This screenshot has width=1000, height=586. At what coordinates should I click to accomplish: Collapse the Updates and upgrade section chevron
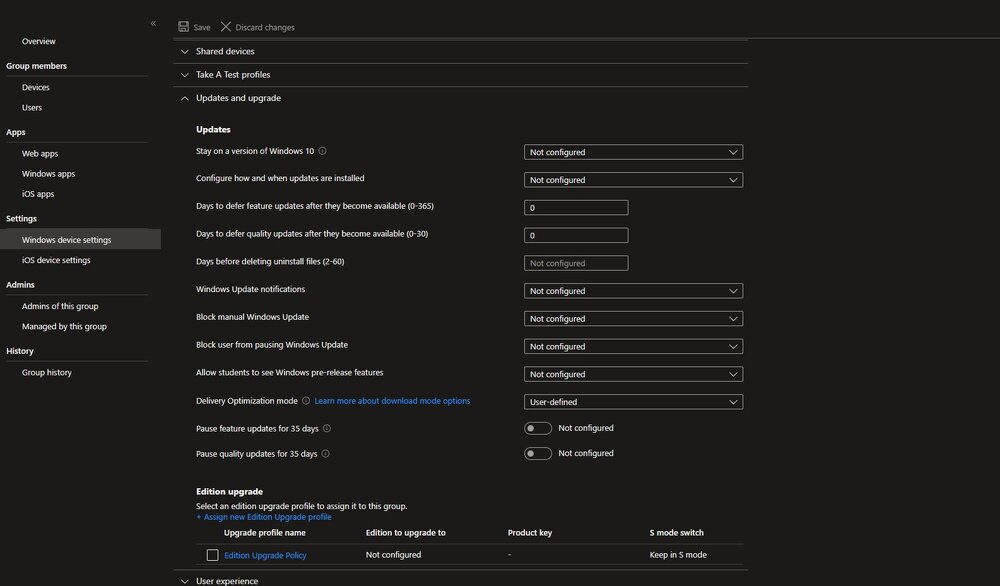point(184,98)
